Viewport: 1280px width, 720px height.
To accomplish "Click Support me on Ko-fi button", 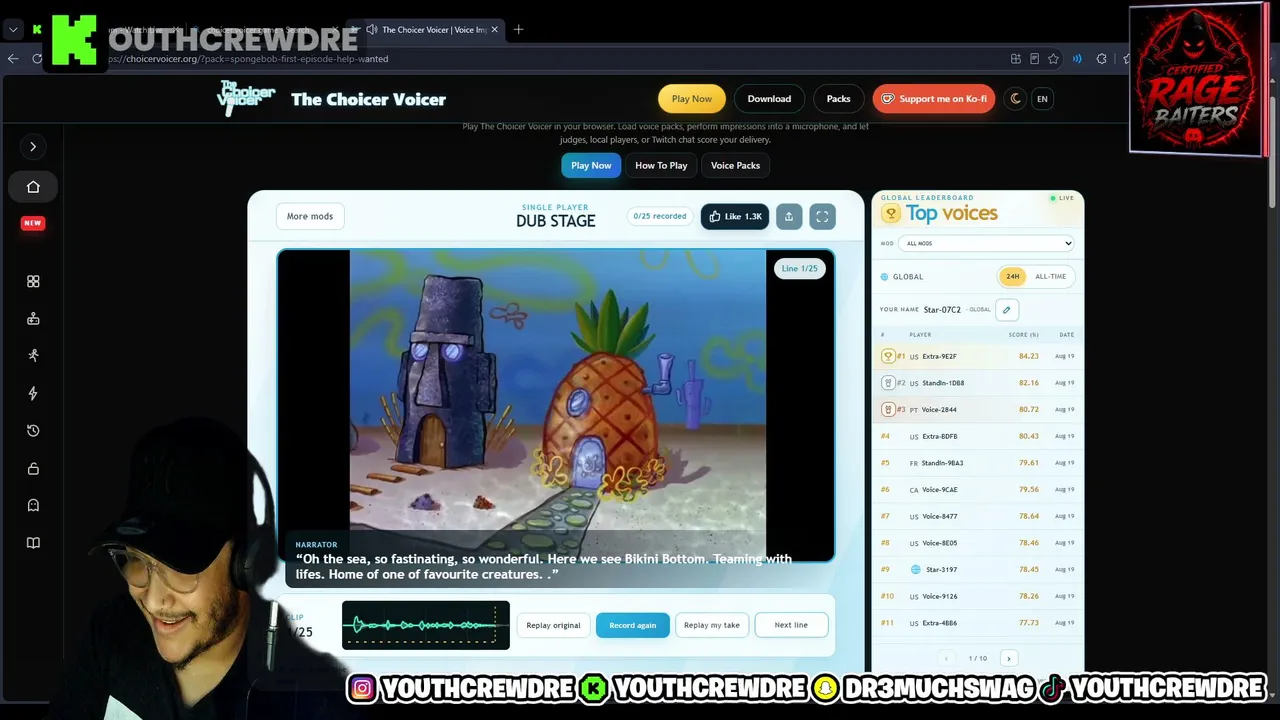I will (x=934, y=99).
